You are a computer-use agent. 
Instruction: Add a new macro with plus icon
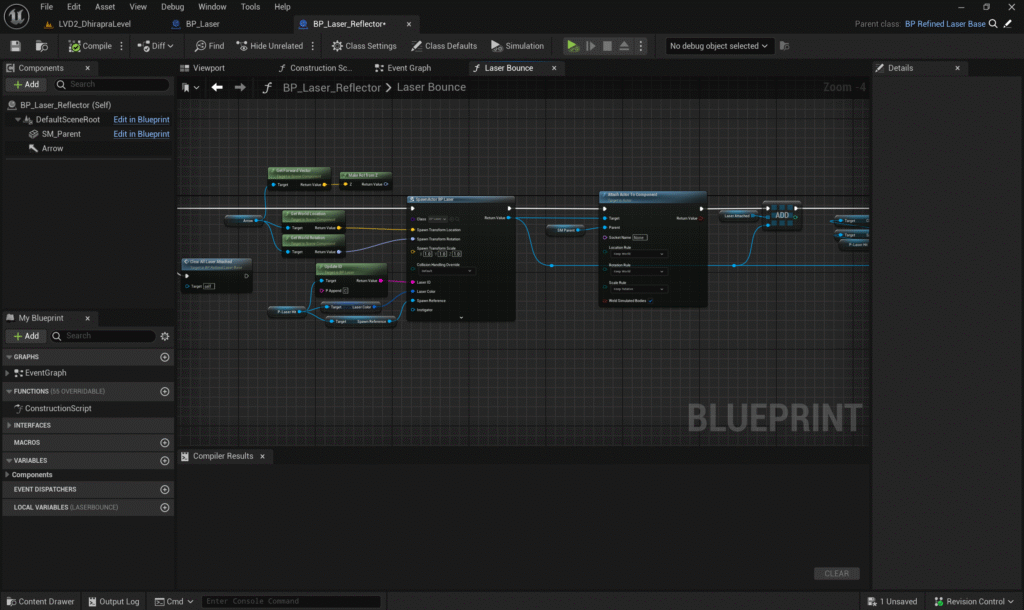[x=165, y=443]
